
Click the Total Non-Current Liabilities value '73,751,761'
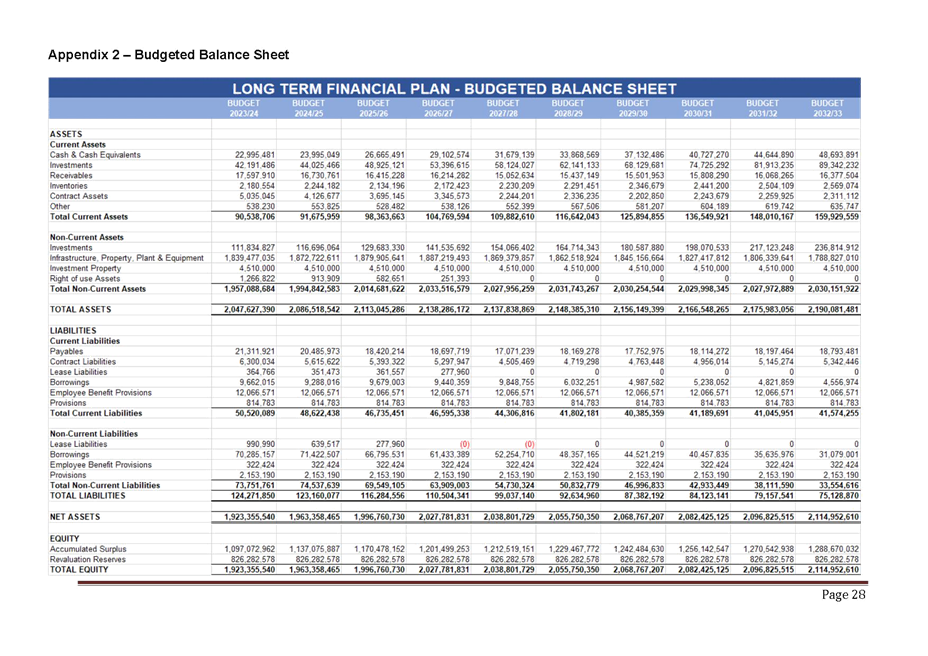coord(255,485)
